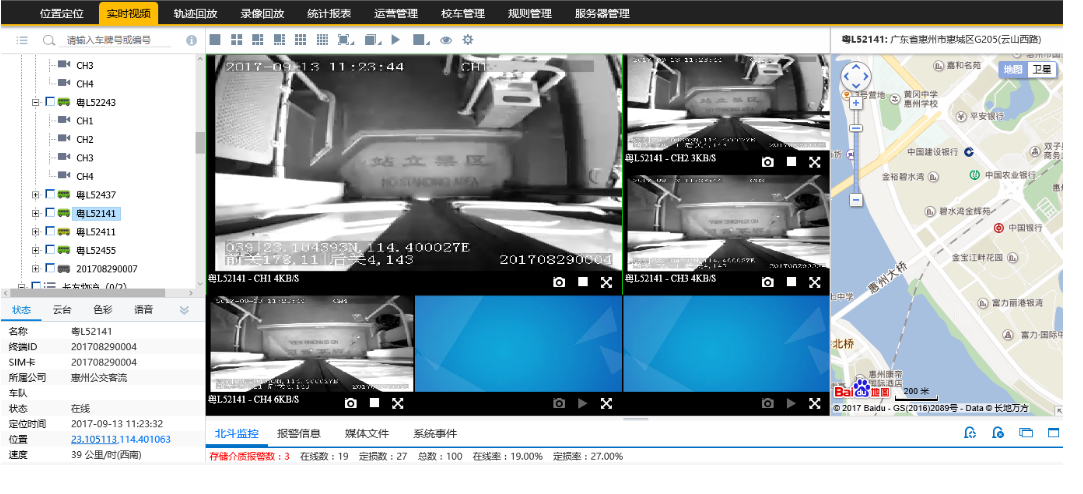Click the settings gear in video toolbar
This screenshot has height=494, width=1083.
[x=467, y=40]
